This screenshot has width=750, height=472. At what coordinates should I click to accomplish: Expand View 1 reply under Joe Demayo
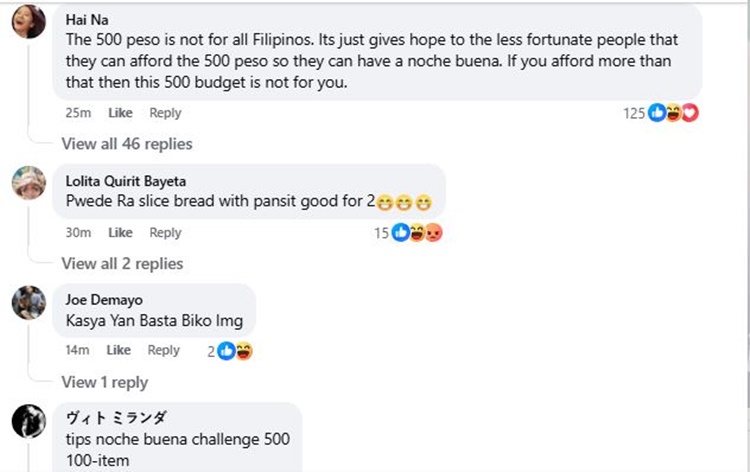tap(104, 382)
